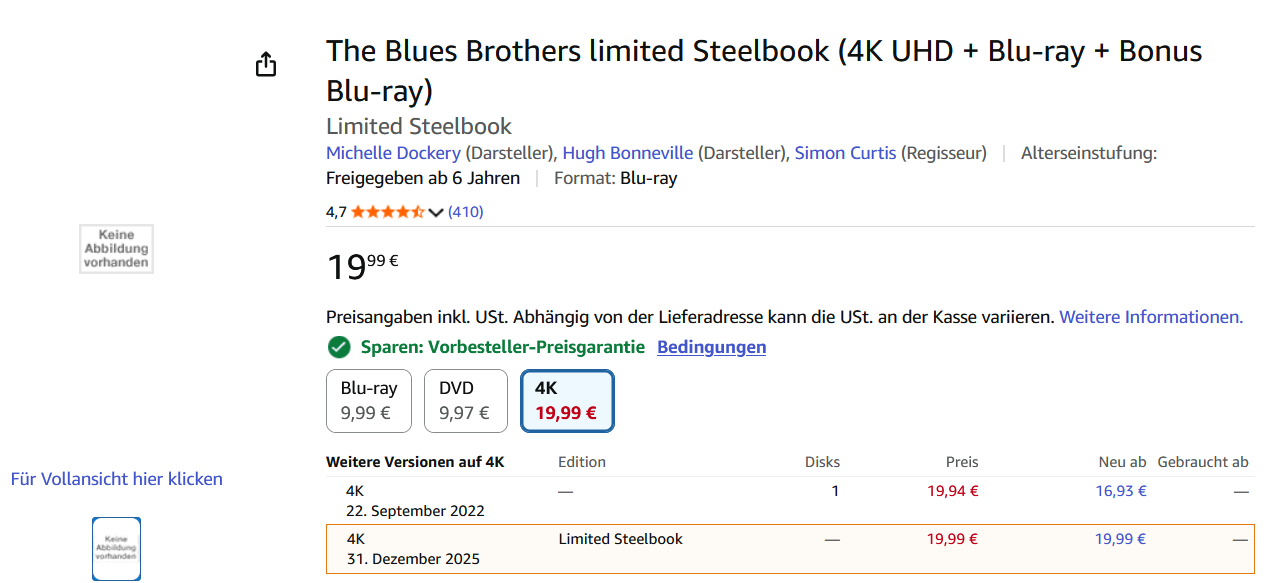1267x583 pixels.
Task: Open new offers from 16,93 €
Action: click(x=1120, y=491)
